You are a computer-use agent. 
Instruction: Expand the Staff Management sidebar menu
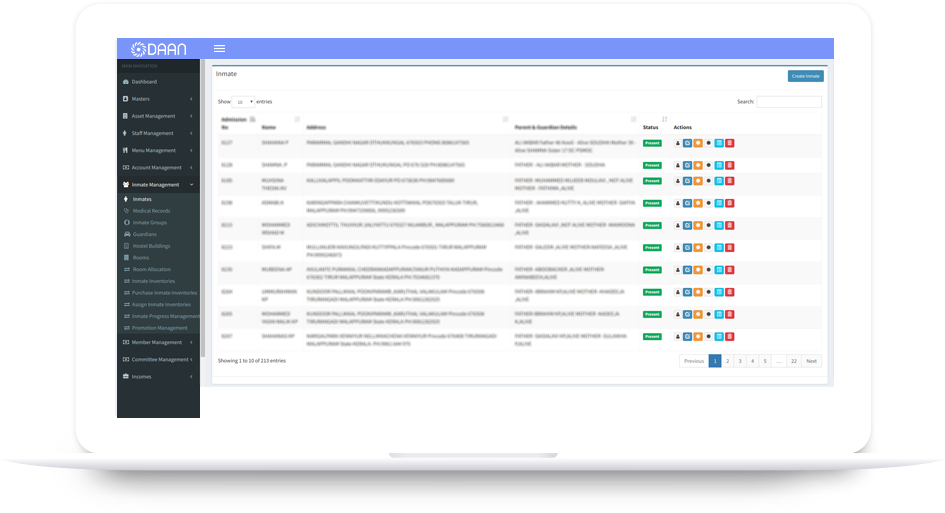tap(158, 133)
